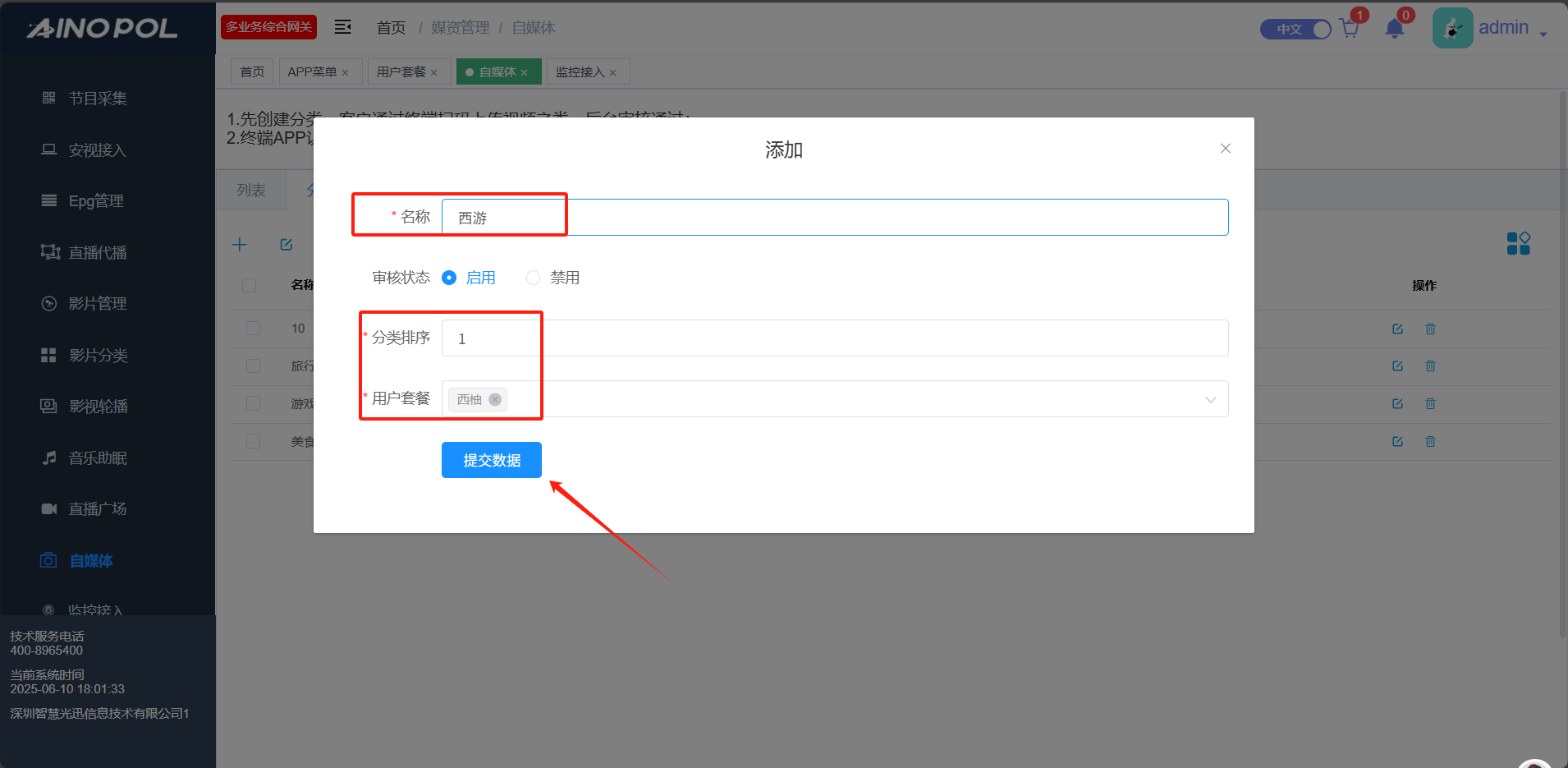Expand the 用户套餐 dropdown arrow
Image resolution: width=1568 pixels, height=768 pixels.
[x=1210, y=399]
